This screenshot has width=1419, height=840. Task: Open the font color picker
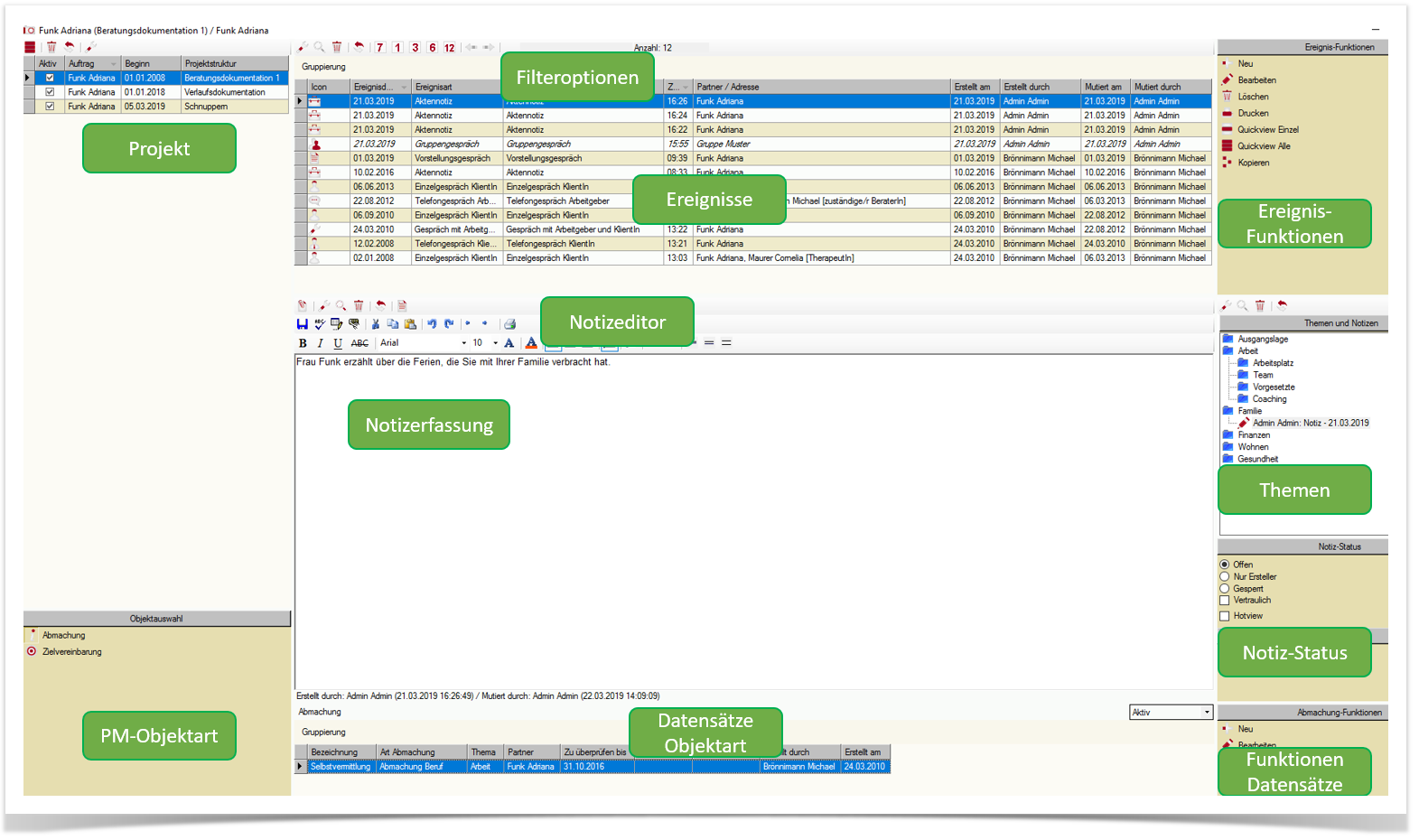pyautogui.click(x=531, y=343)
